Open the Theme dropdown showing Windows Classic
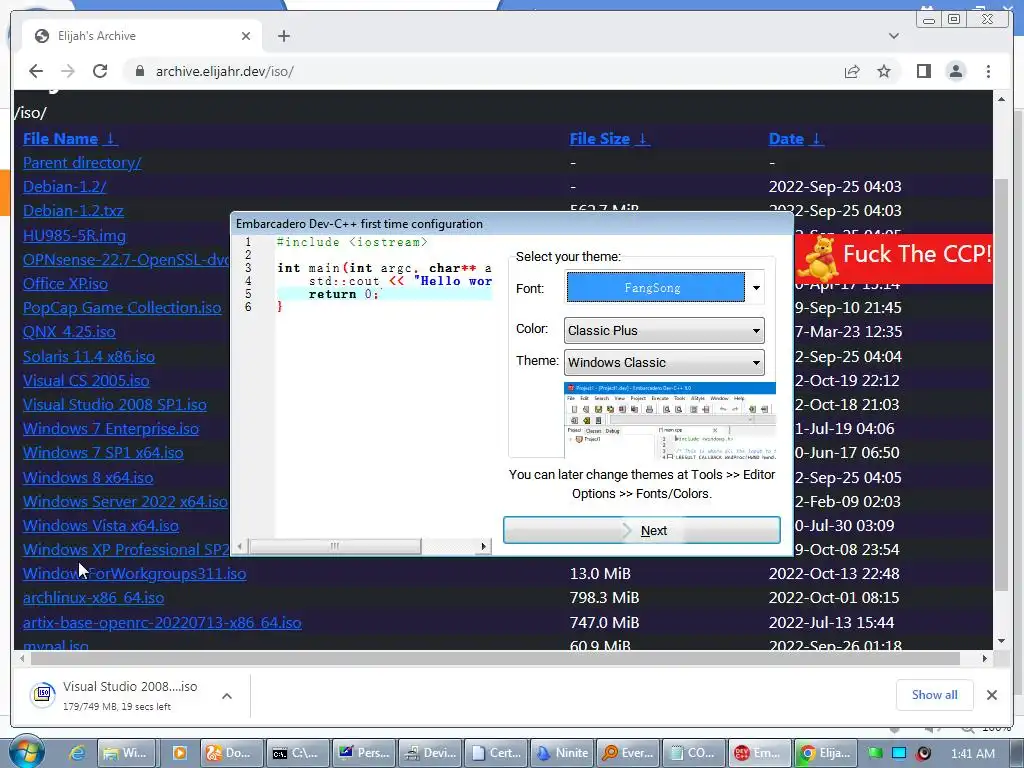The height and width of the screenshot is (768, 1024). coord(664,362)
